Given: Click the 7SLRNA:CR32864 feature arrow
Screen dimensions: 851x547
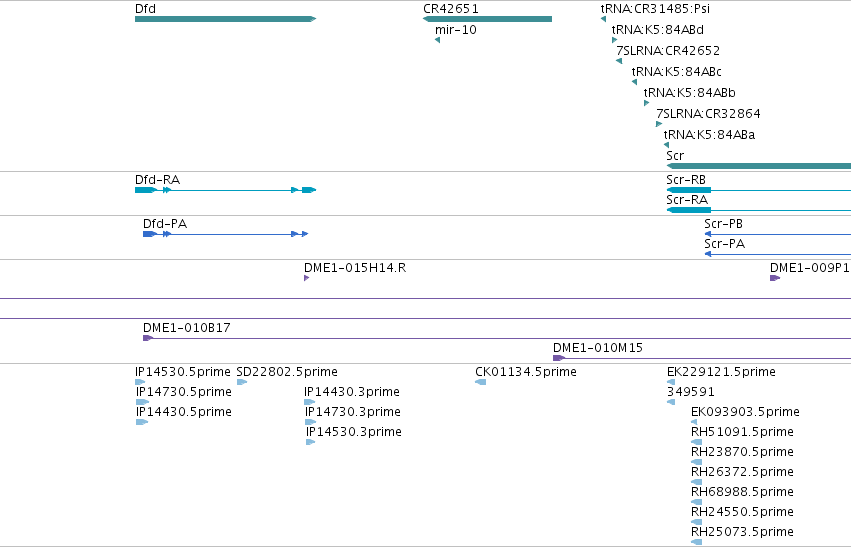Looking at the screenshot, I should click(x=659, y=124).
